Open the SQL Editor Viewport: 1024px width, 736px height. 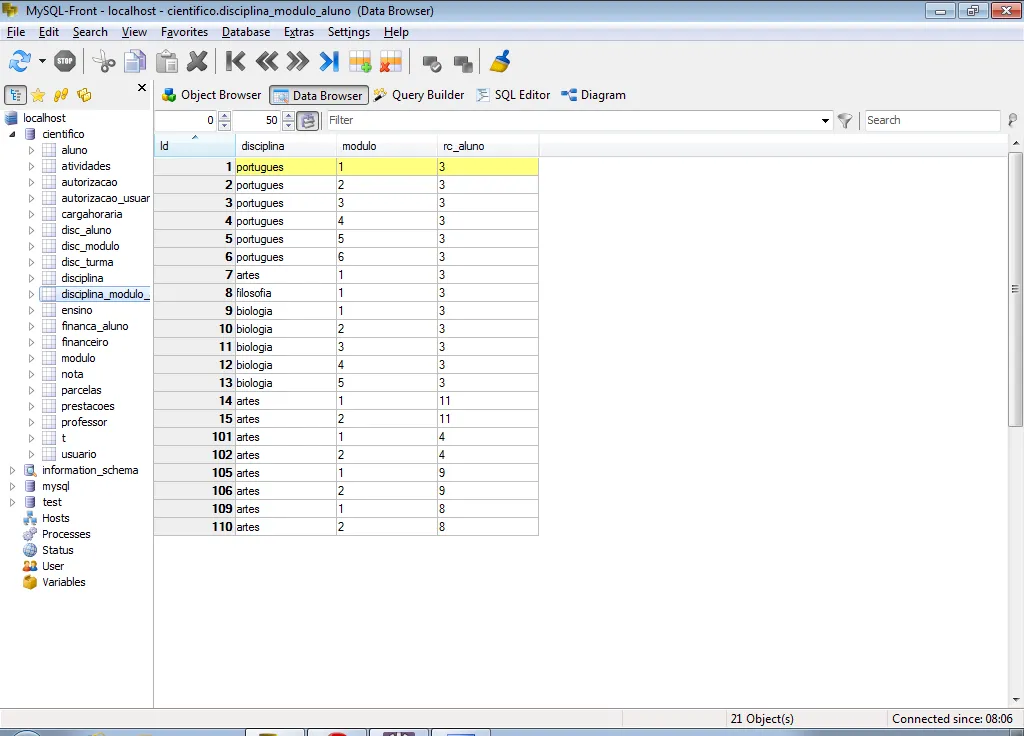(512, 95)
